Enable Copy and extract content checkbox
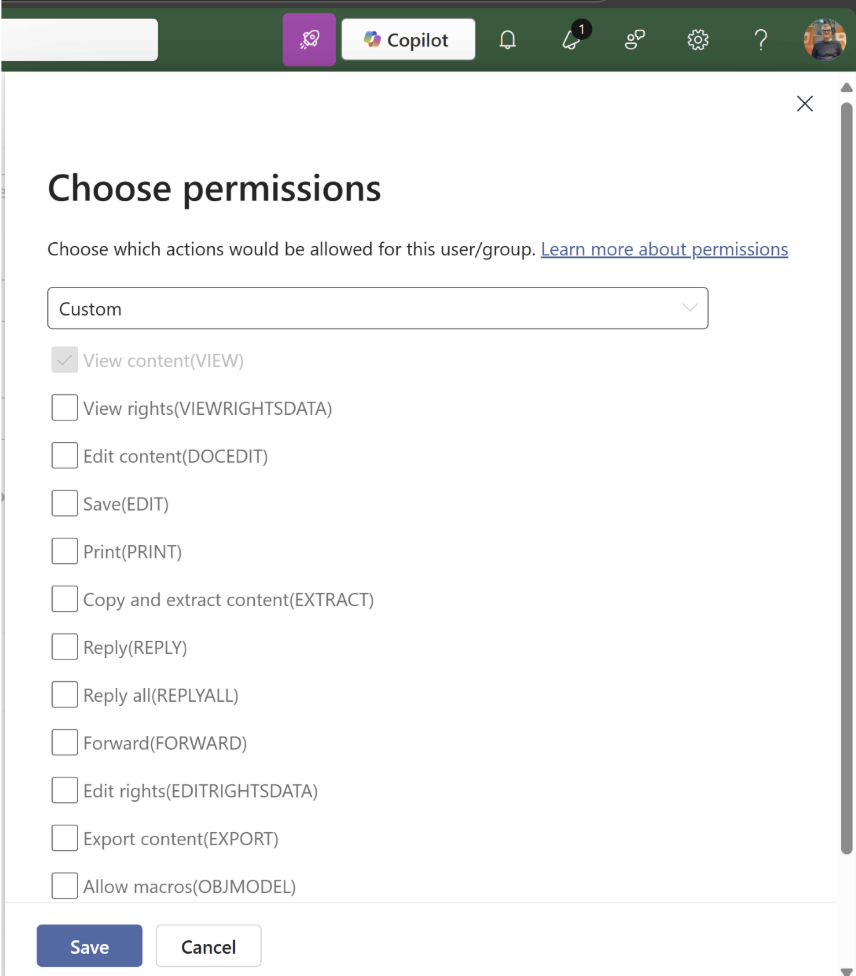Image resolution: width=856 pixels, height=976 pixels. pos(65,599)
